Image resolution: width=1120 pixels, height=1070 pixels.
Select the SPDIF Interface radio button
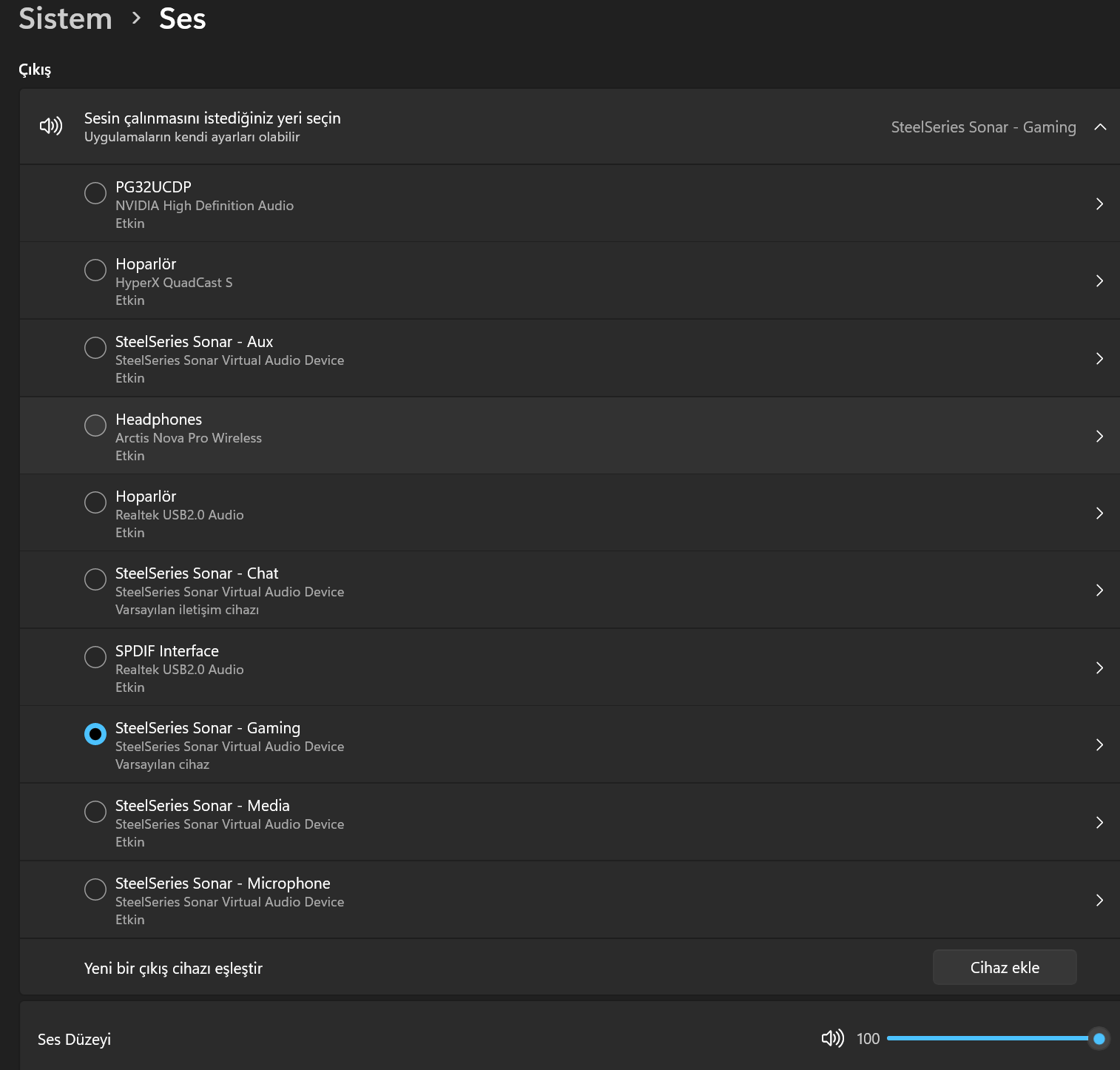tap(95, 657)
